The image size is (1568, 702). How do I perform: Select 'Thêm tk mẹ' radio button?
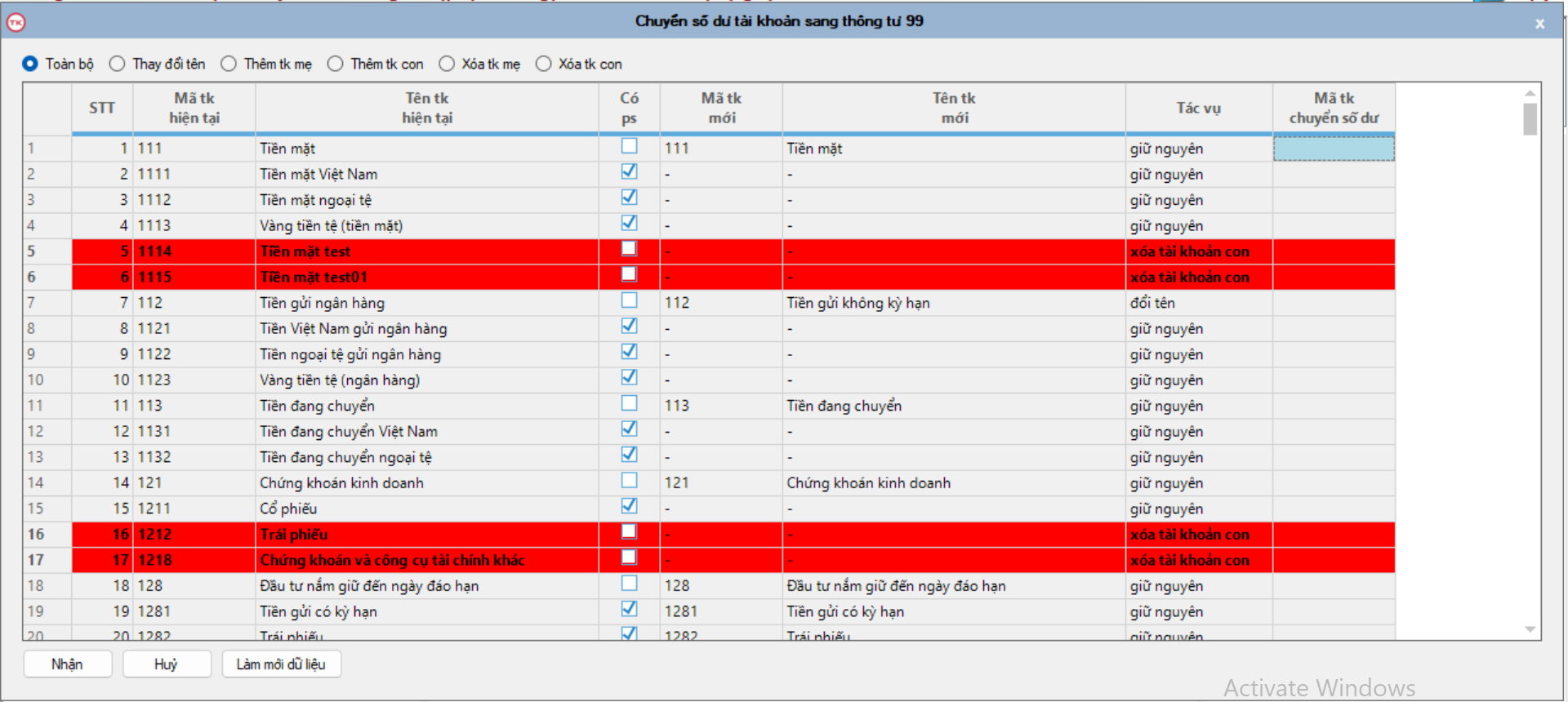tap(229, 64)
